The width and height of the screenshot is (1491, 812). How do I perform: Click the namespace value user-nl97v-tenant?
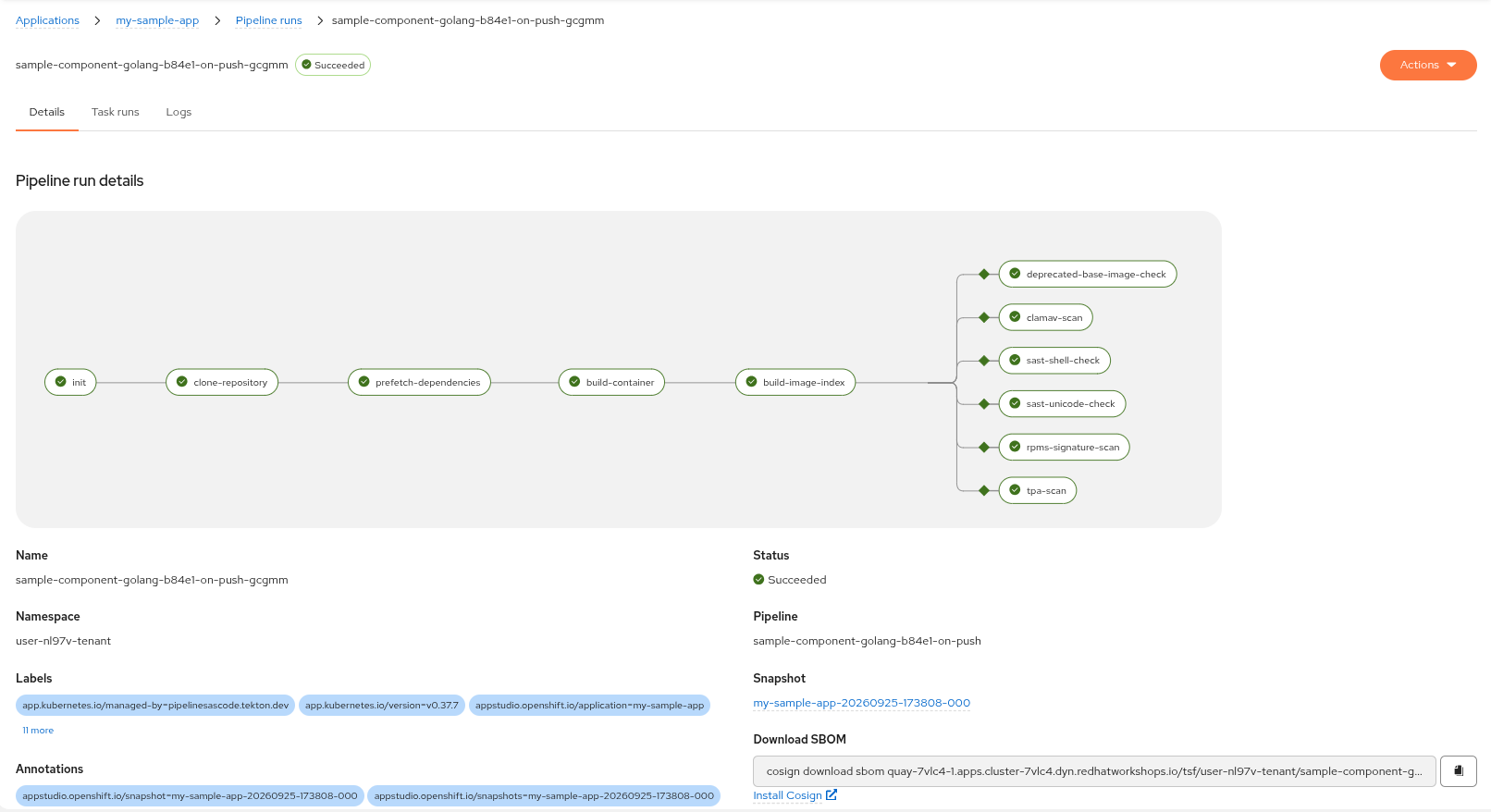[x=63, y=641]
